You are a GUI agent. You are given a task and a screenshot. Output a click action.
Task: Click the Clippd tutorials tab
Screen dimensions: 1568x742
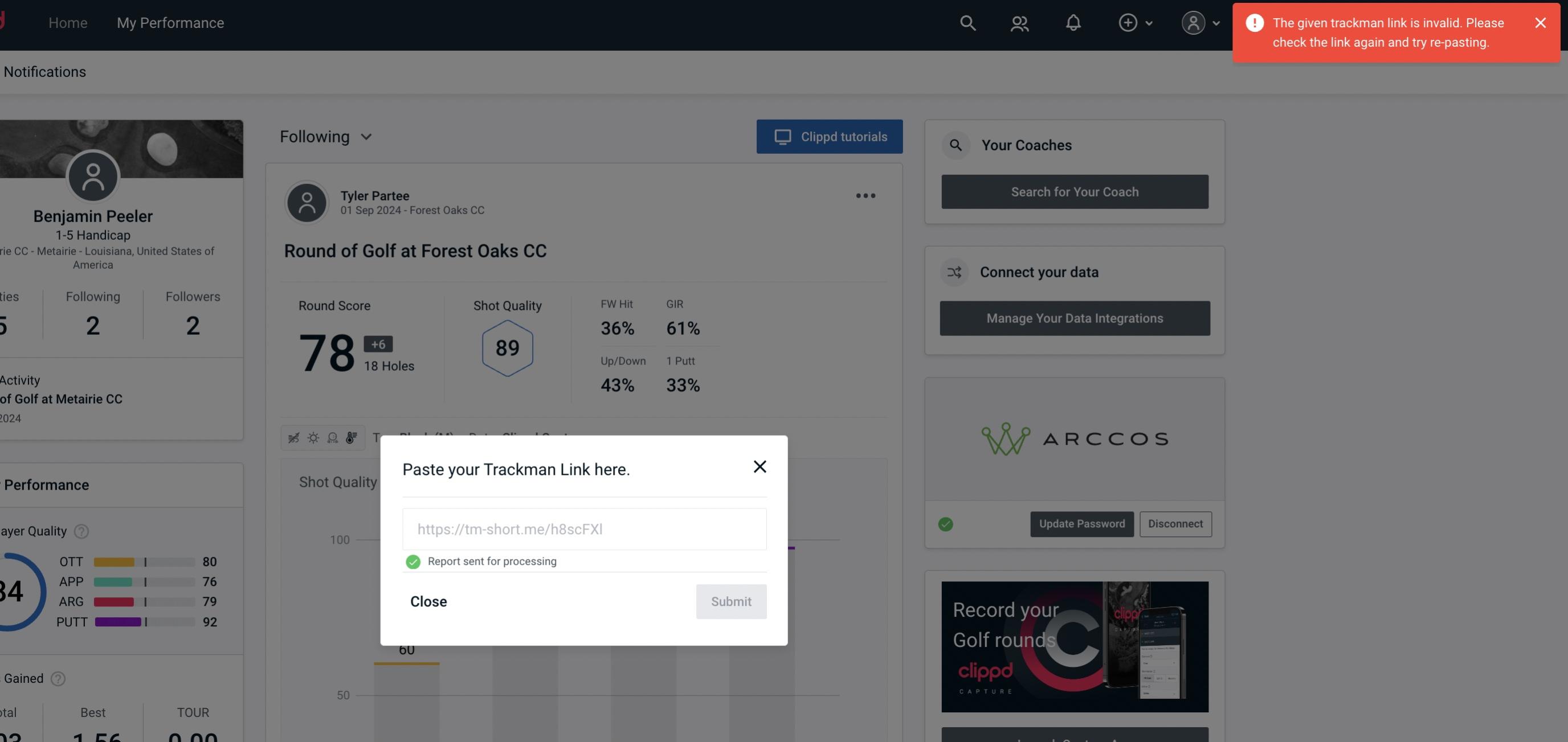(x=830, y=136)
